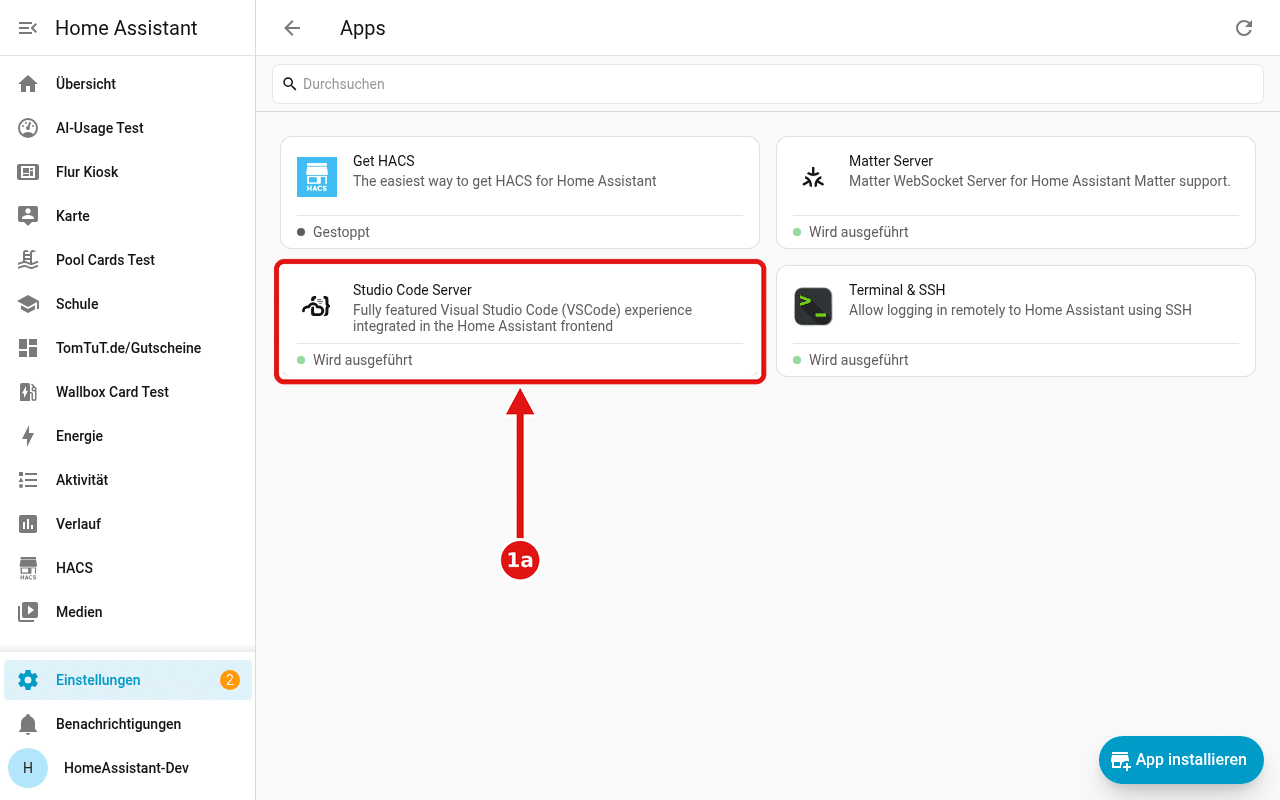Click the Home Assistant sidebar title

126,28
